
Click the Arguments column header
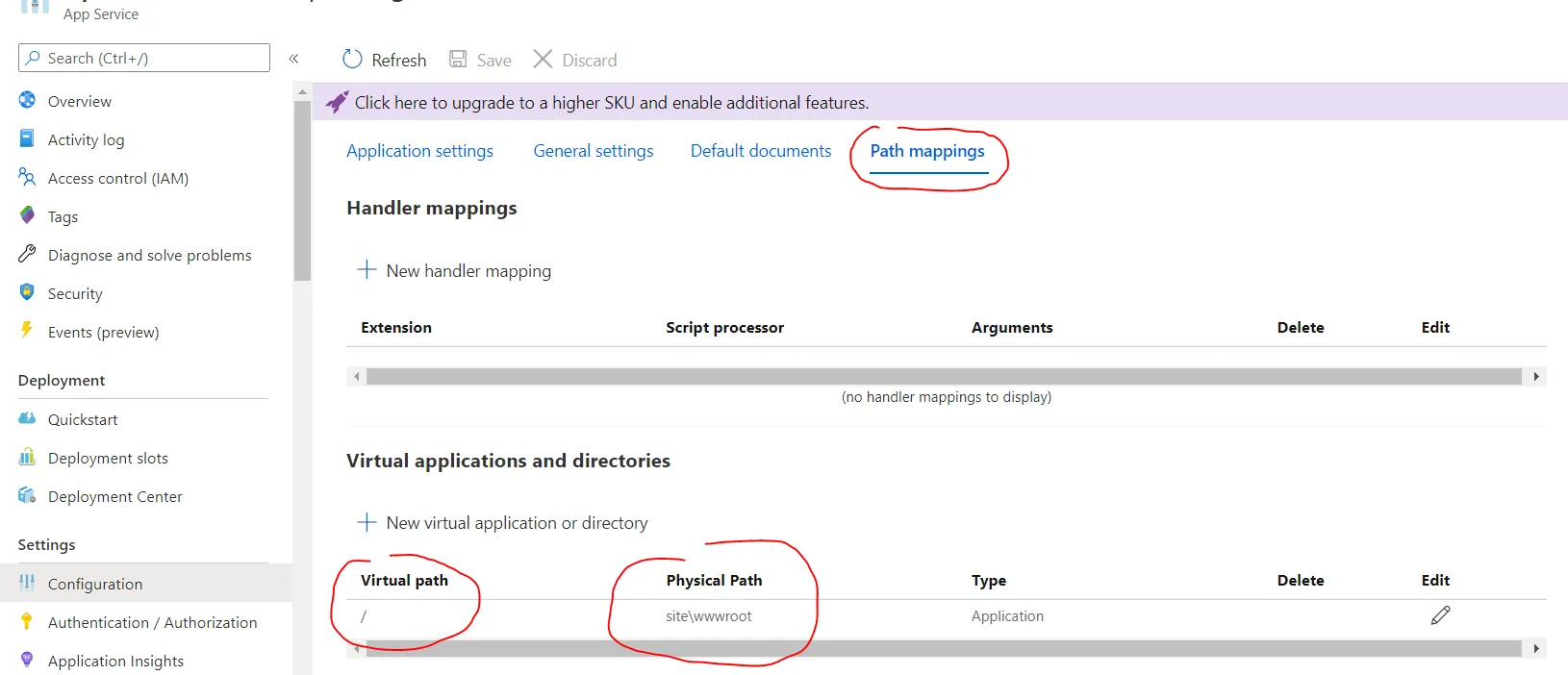coord(1012,327)
